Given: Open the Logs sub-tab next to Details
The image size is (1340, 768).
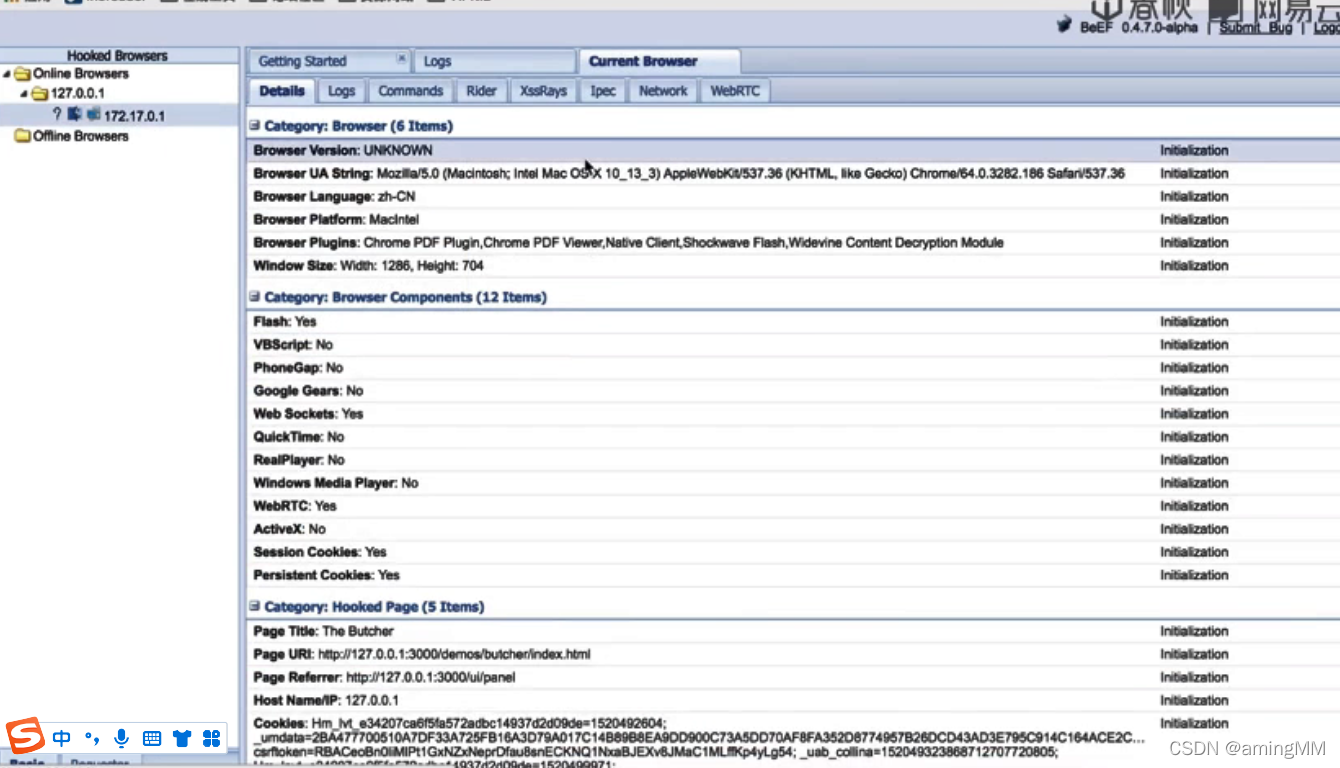Looking at the screenshot, I should pyautogui.click(x=342, y=91).
